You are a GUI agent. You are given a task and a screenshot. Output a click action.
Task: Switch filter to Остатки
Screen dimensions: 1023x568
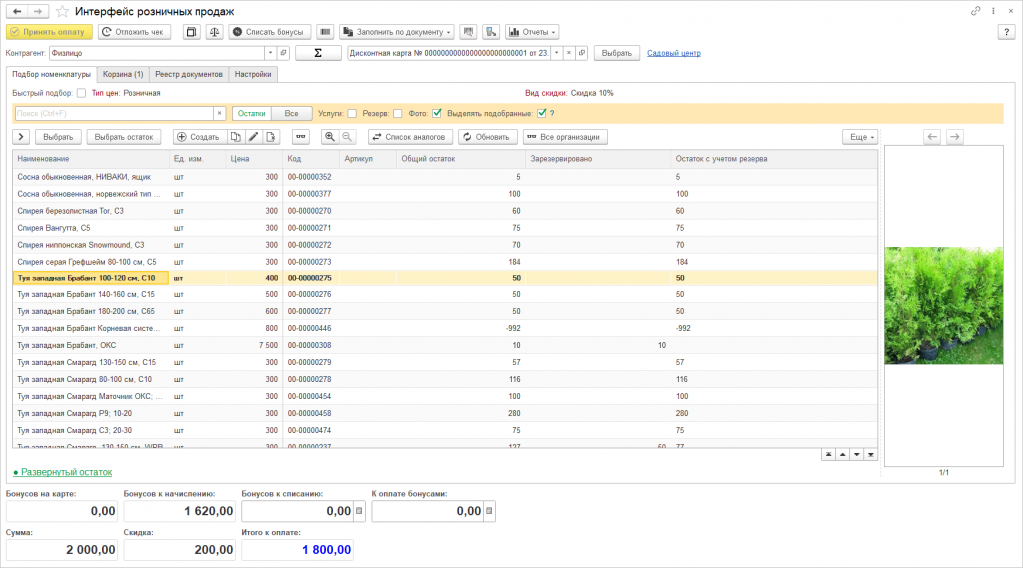point(252,113)
